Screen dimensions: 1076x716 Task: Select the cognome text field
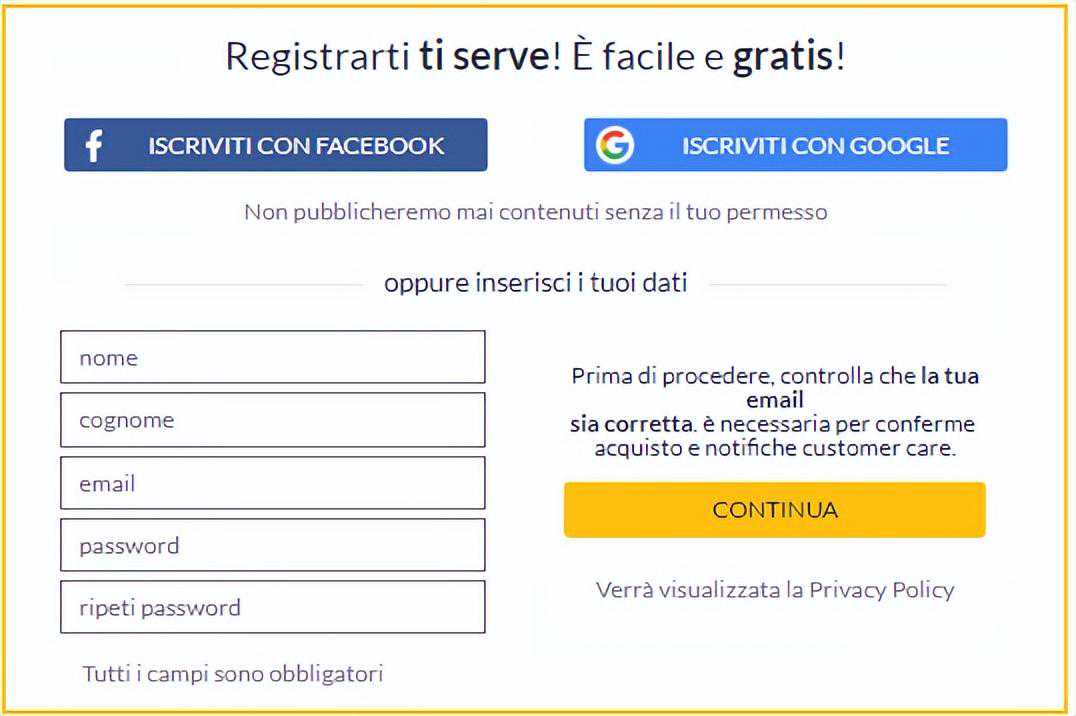[x=272, y=420]
